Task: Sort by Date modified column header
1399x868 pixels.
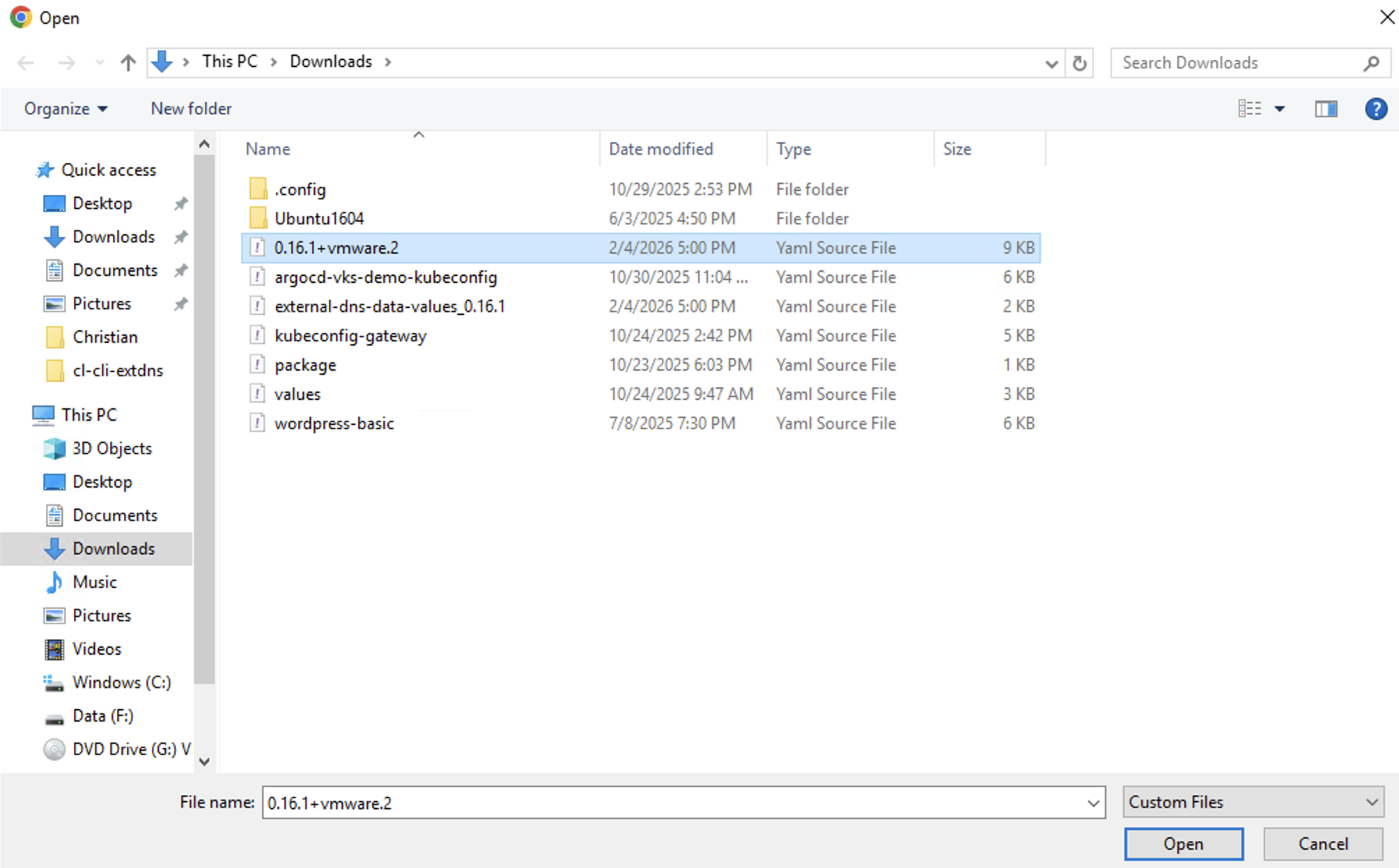Action: (660, 149)
